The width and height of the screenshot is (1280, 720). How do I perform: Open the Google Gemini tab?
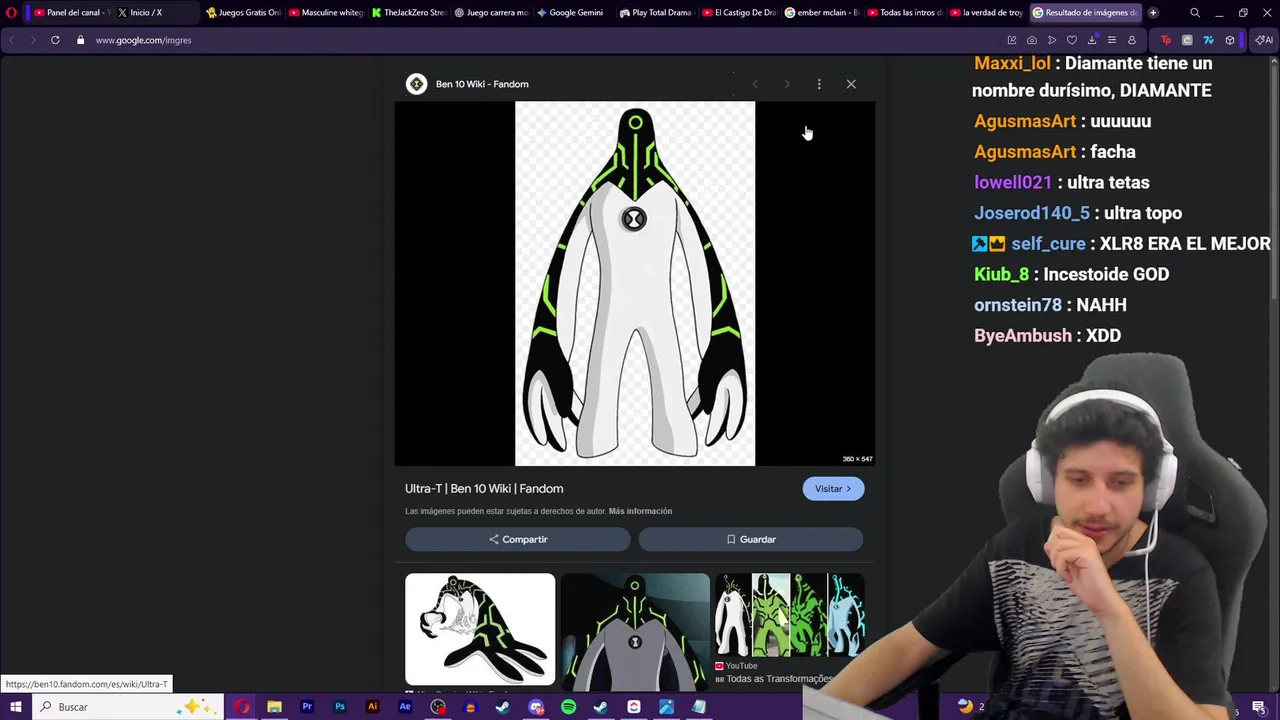point(573,13)
